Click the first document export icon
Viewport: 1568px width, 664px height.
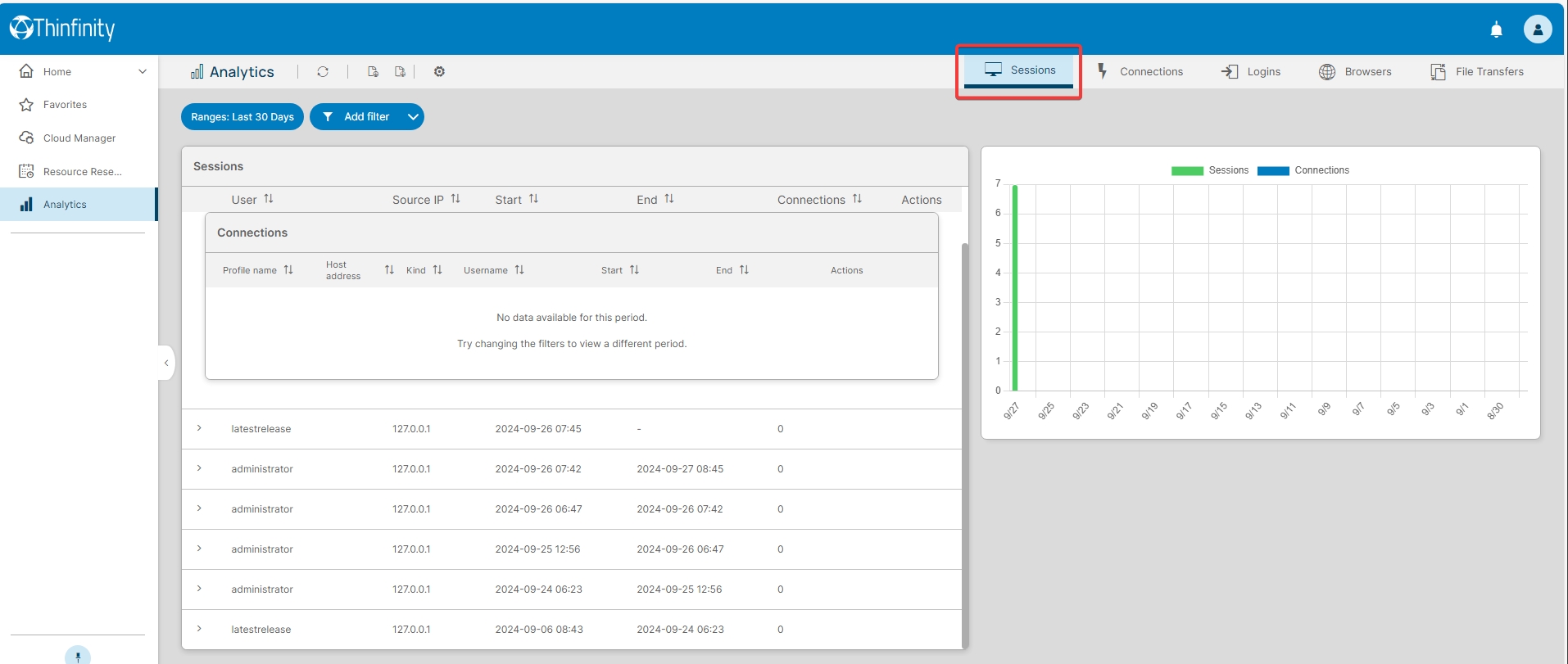pyautogui.click(x=373, y=72)
